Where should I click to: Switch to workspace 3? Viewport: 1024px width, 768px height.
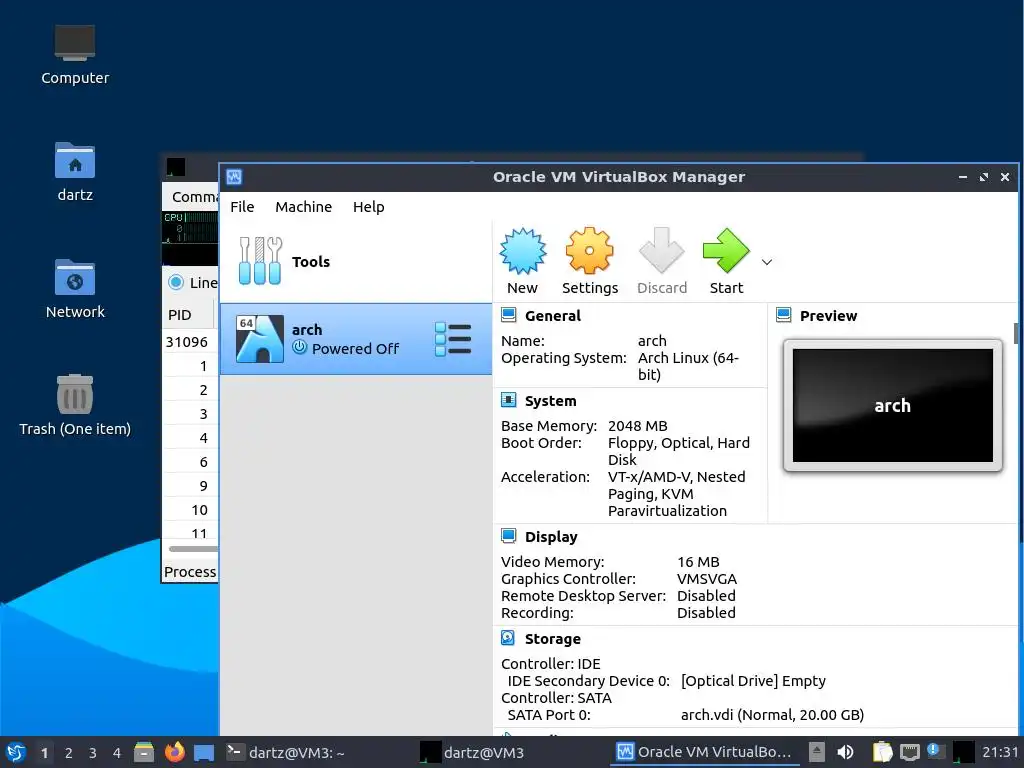pos(93,753)
